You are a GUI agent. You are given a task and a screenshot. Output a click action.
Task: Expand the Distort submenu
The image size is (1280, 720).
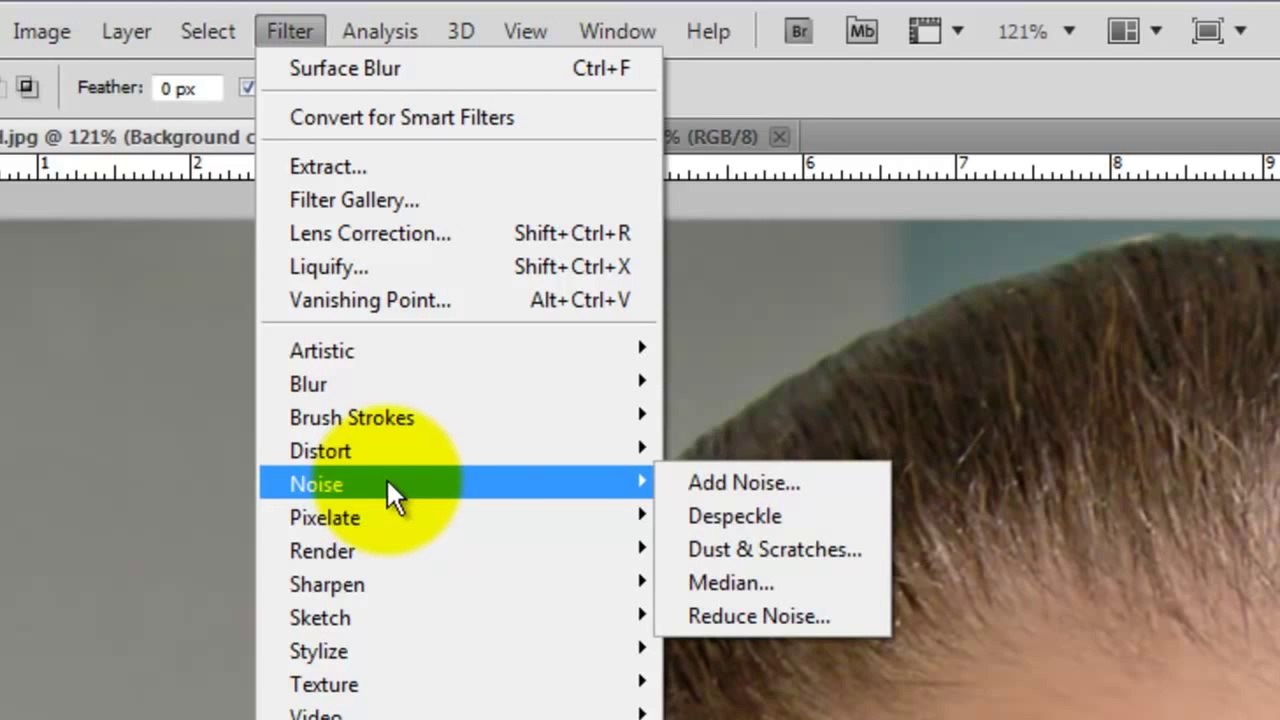tap(459, 451)
